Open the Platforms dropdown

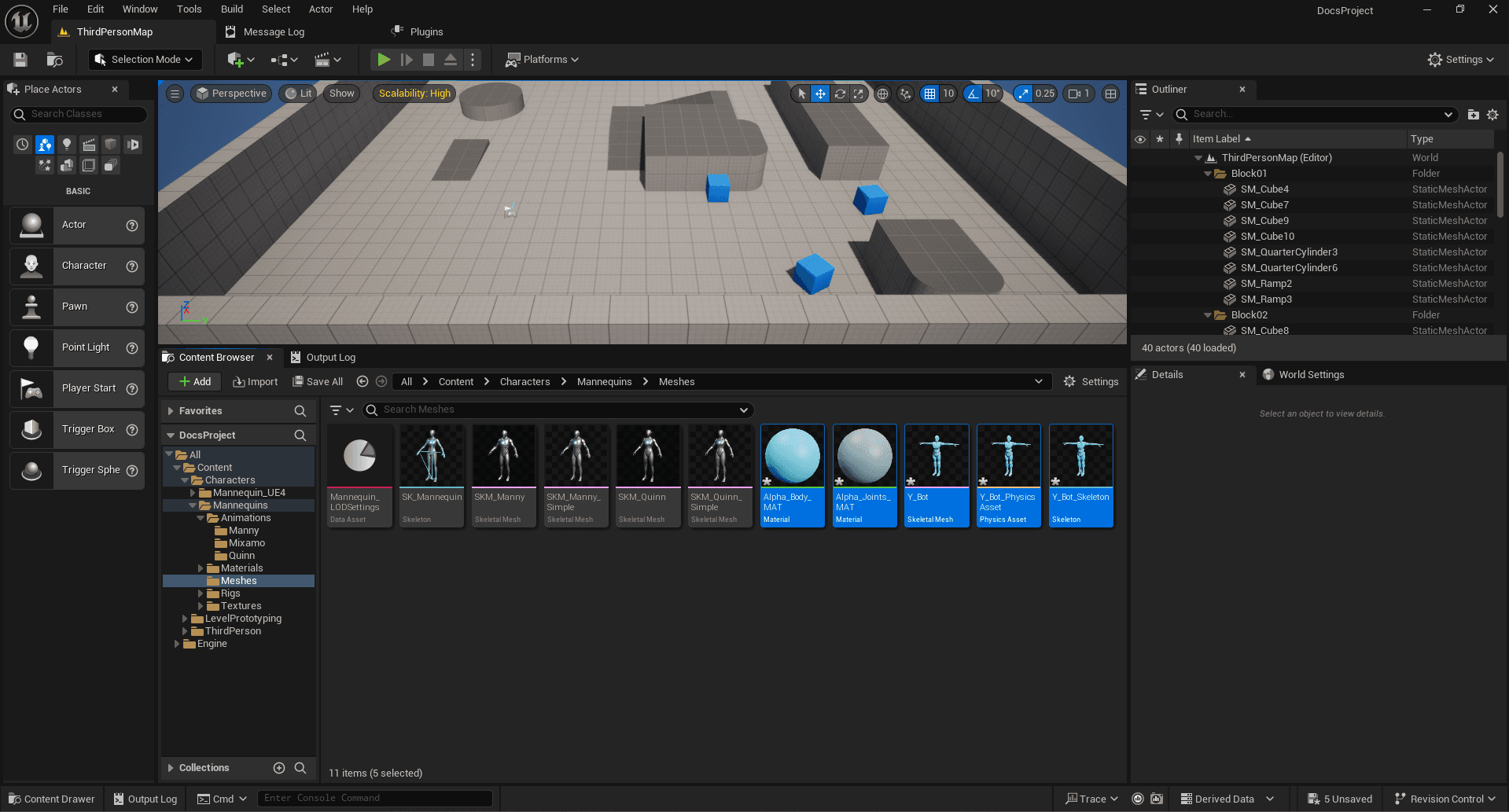[x=542, y=60]
